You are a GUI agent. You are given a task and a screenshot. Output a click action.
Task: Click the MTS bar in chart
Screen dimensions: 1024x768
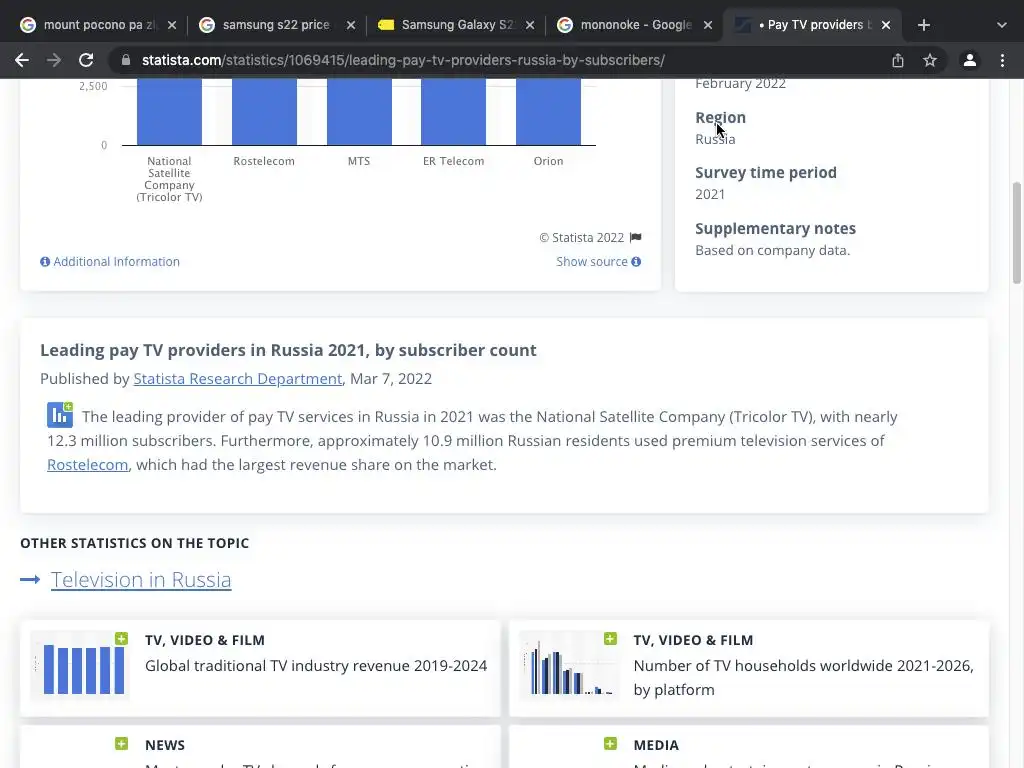(x=359, y=112)
